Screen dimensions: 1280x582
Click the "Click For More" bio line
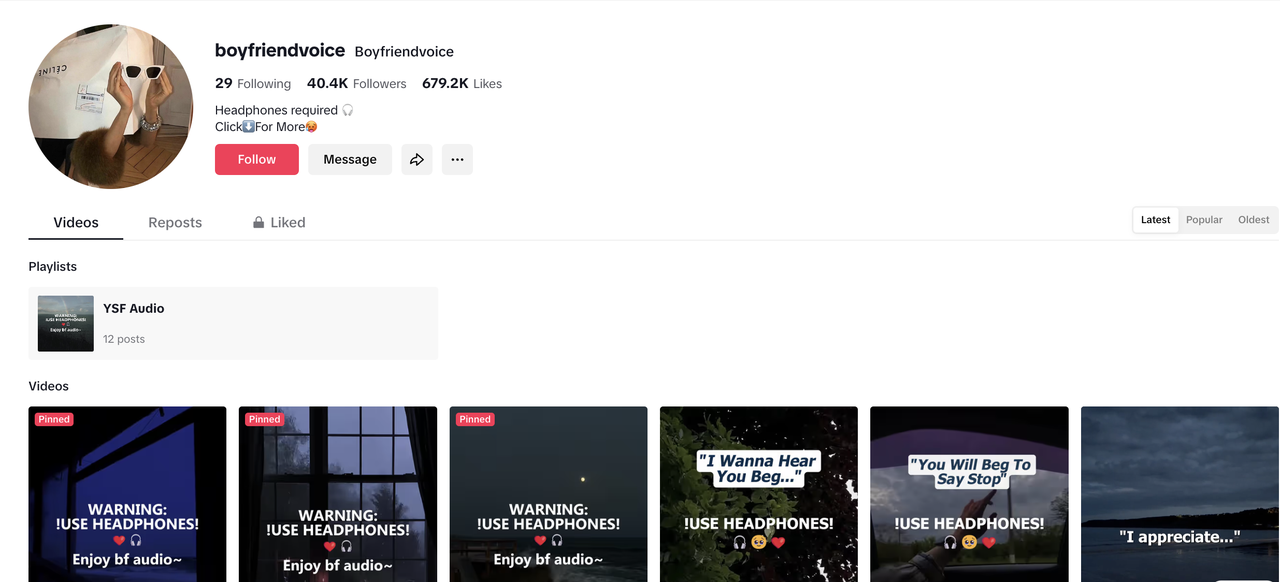pos(267,127)
